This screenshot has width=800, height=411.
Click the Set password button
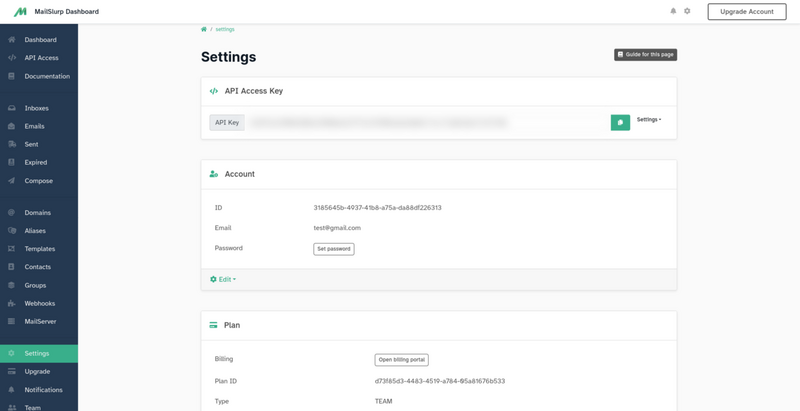click(x=334, y=249)
